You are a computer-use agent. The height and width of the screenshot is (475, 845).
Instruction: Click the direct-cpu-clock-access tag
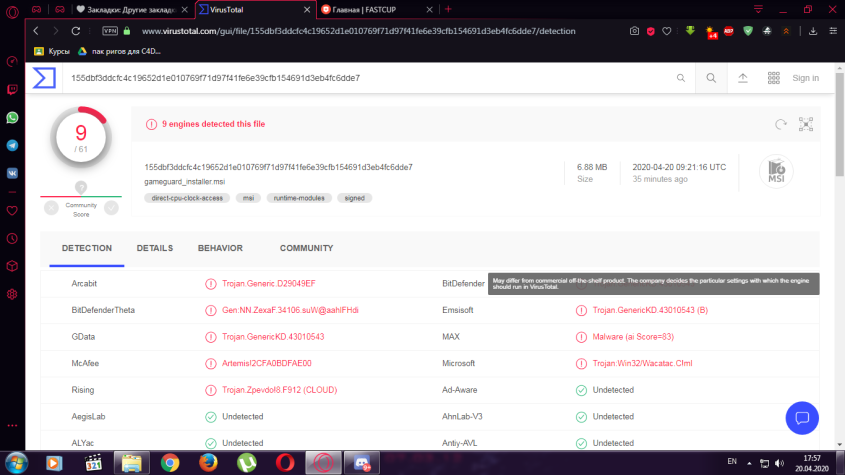pos(187,198)
